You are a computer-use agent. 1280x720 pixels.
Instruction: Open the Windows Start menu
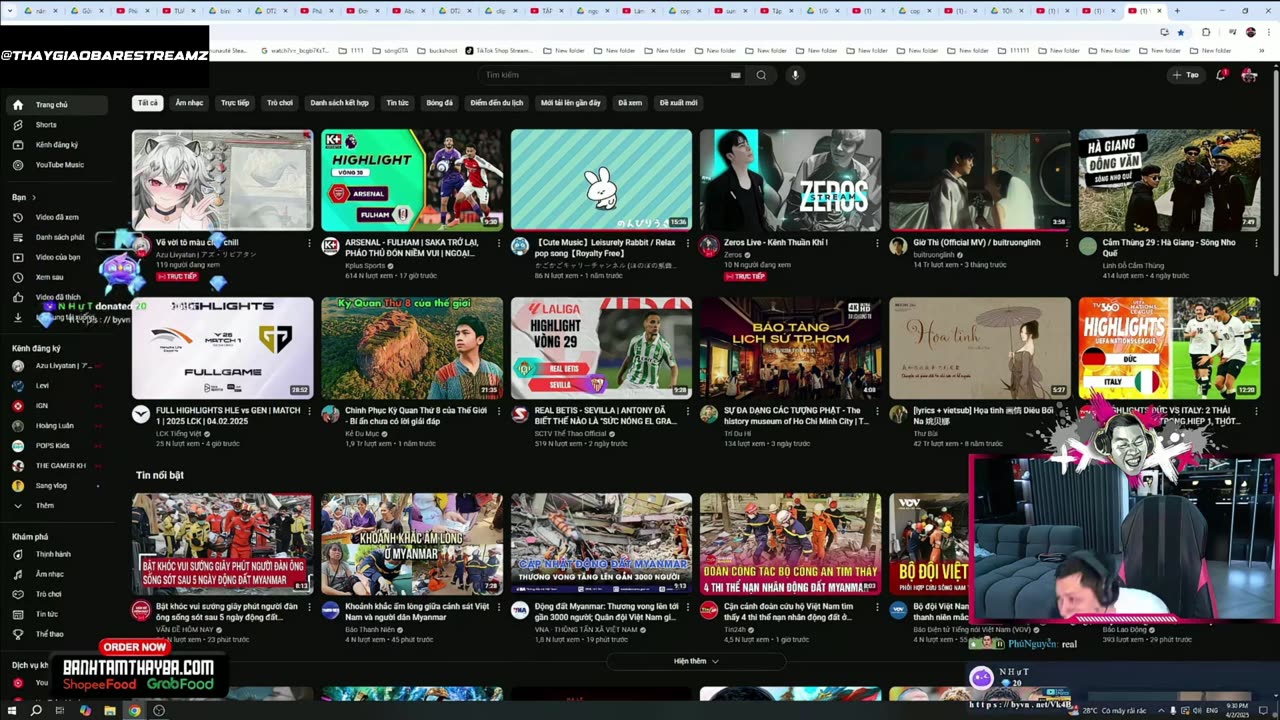coord(11,710)
